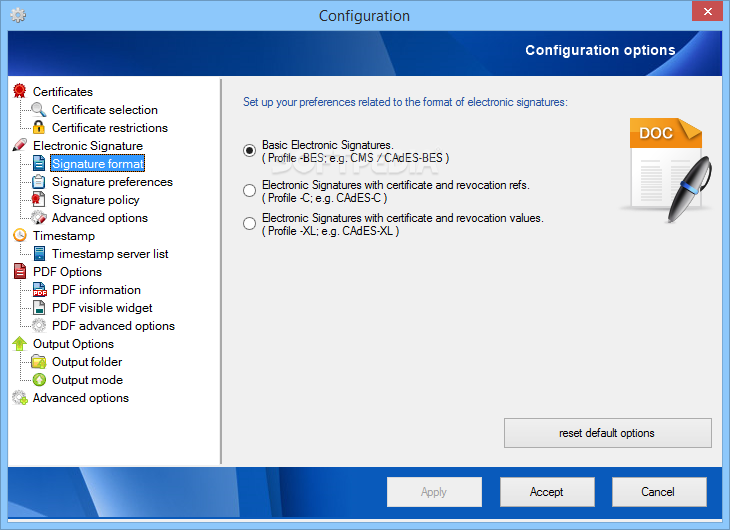Open PDF advanced options page
730x530 pixels.
click(113, 326)
